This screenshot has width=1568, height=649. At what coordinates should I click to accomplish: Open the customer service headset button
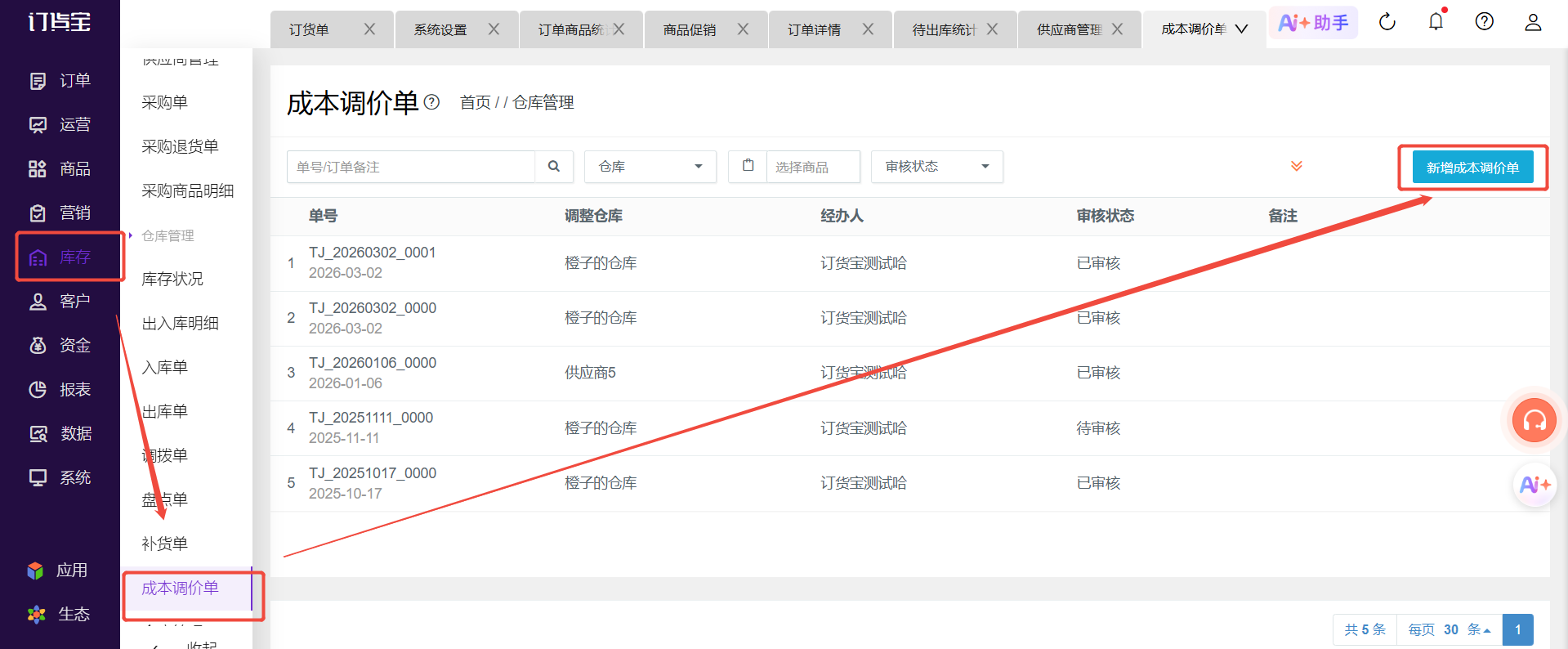click(1534, 420)
